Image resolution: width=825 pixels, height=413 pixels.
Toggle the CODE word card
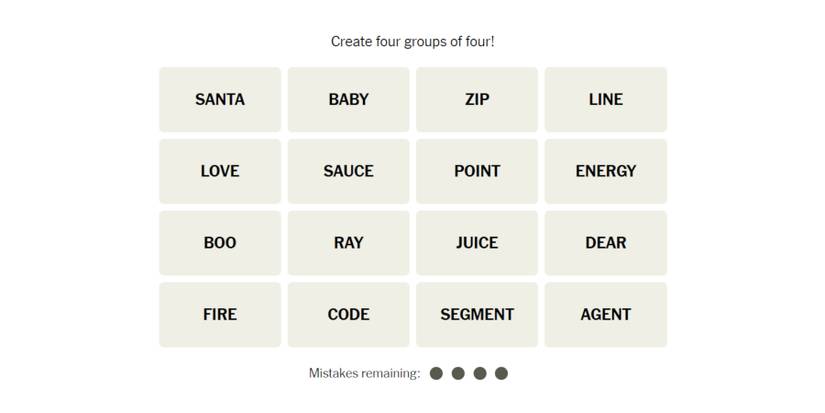(x=348, y=314)
